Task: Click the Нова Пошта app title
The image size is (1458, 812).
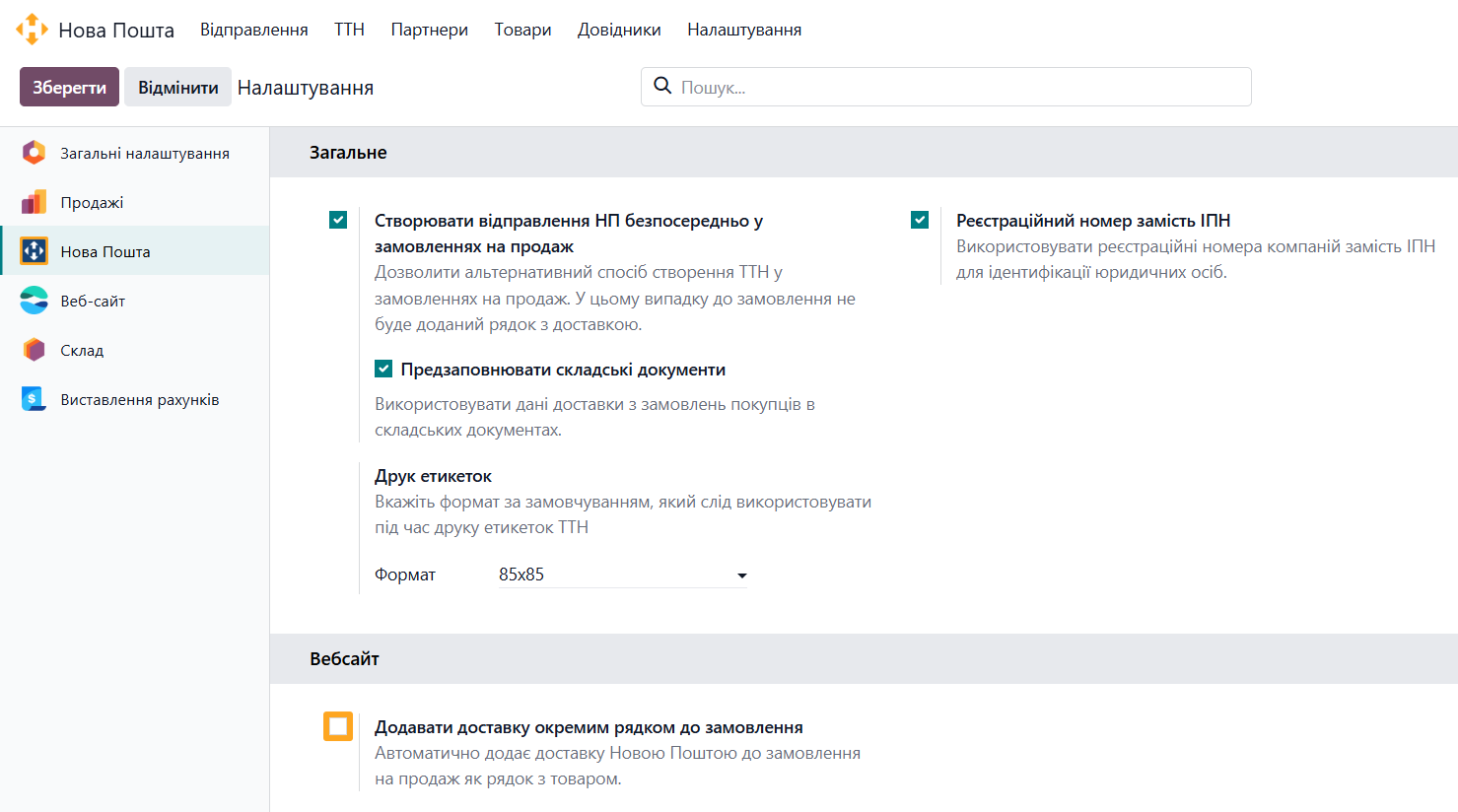Action: coord(116,31)
